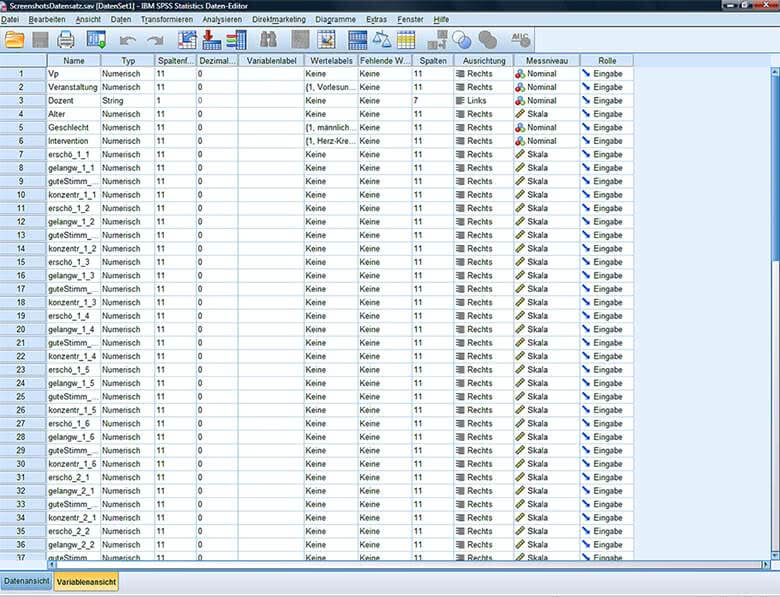Click the Typ column header
The width and height of the screenshot is (780, 597).
pos(128,61)
